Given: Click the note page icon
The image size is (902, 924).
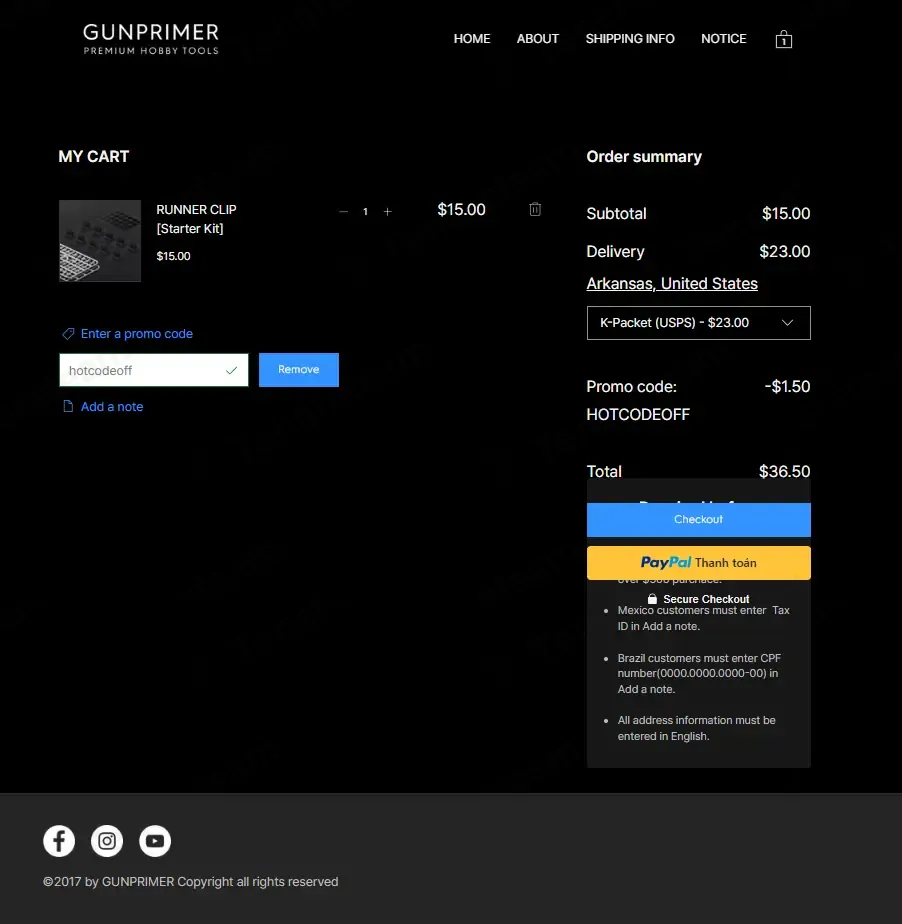Looking at the screenshot, I should (x=68, y=406).
